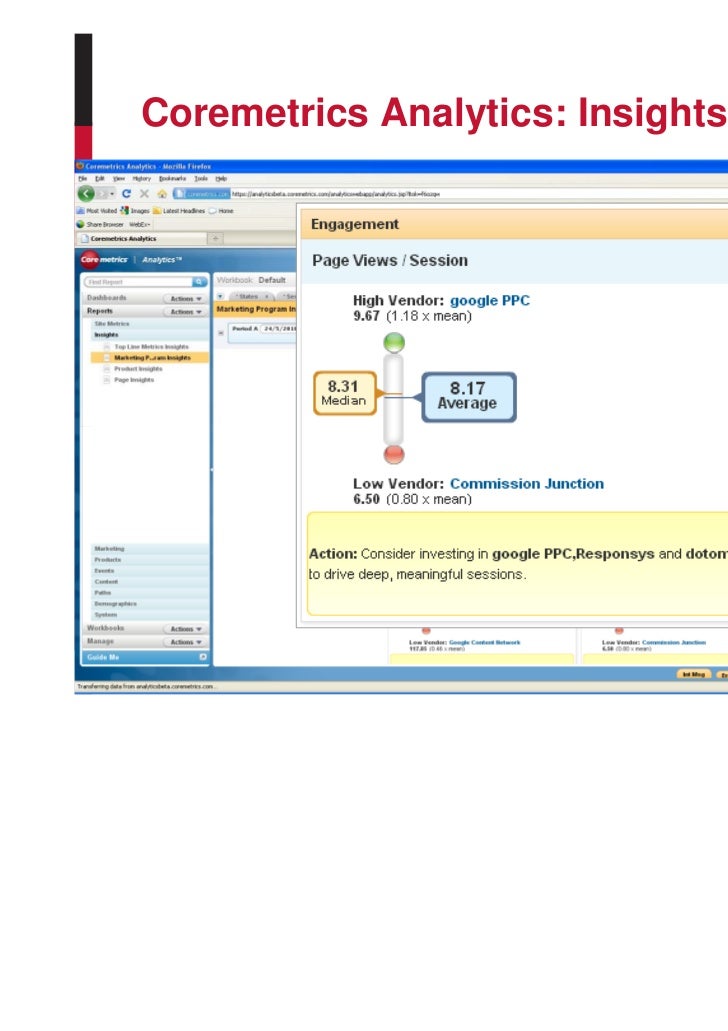This screenshot has width=728, height=1031.
Task: Open a new tab with plus button
Action: point(216,239)
